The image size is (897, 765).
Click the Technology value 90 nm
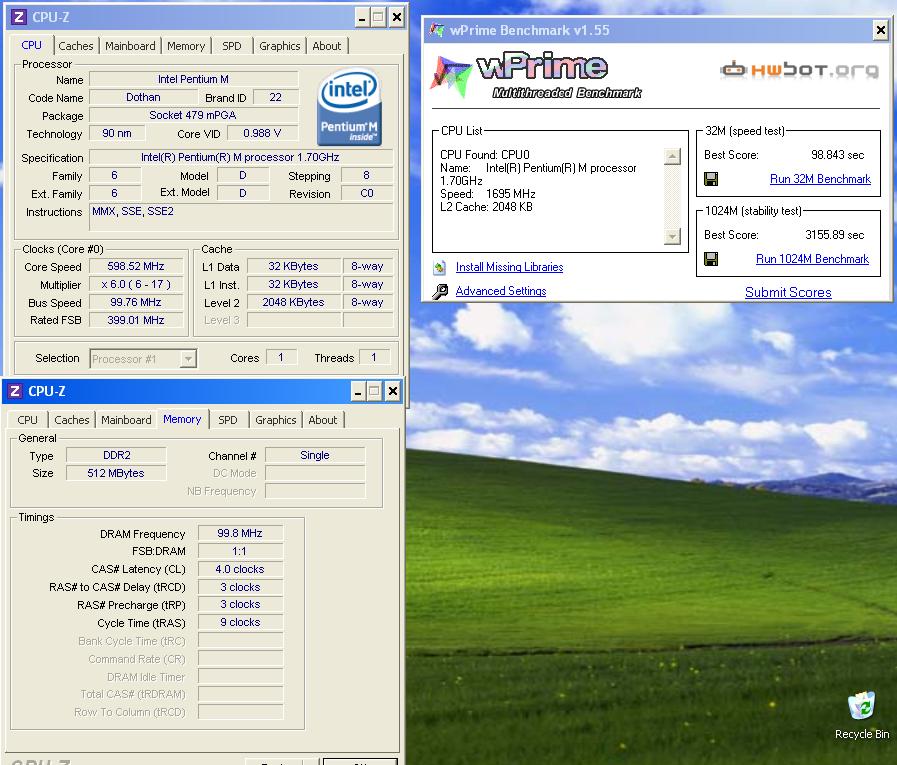click(117, 133)
